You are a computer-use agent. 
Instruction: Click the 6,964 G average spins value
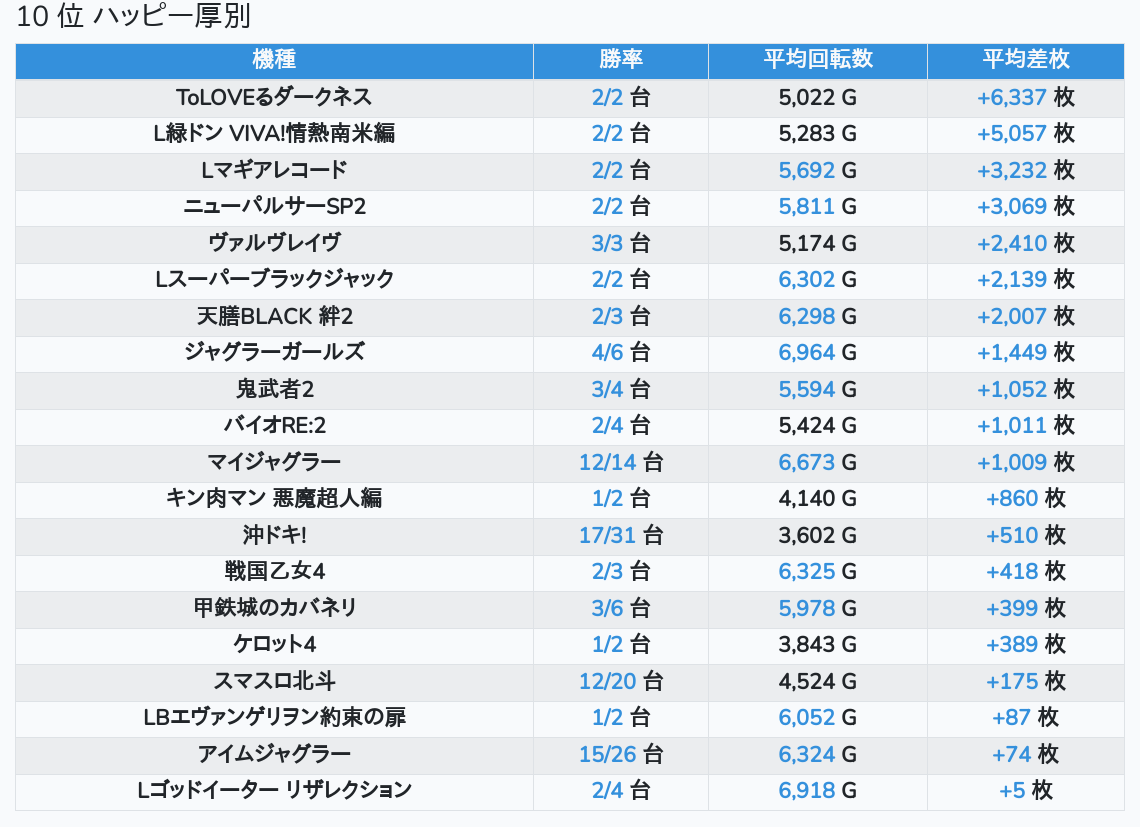[817, 352]
